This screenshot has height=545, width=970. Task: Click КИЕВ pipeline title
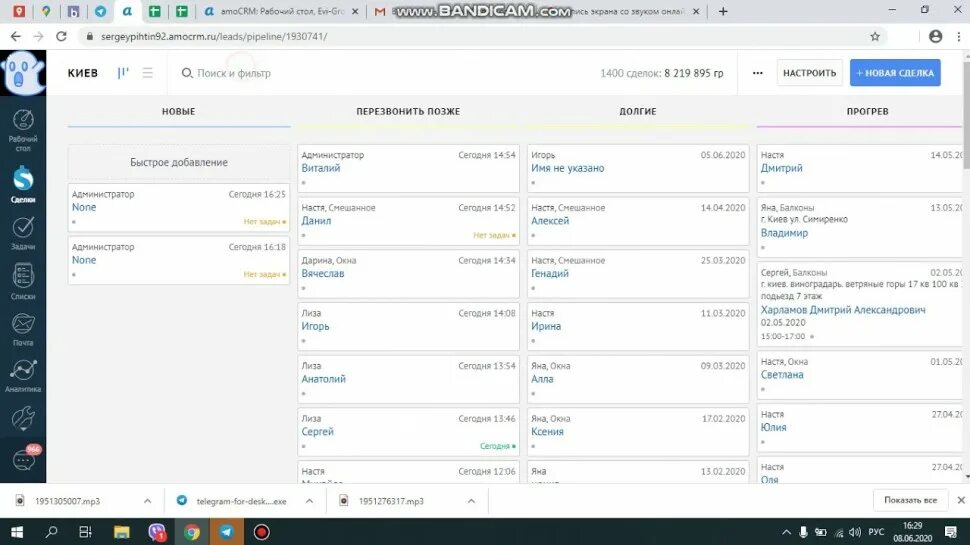tap(82, 73)
